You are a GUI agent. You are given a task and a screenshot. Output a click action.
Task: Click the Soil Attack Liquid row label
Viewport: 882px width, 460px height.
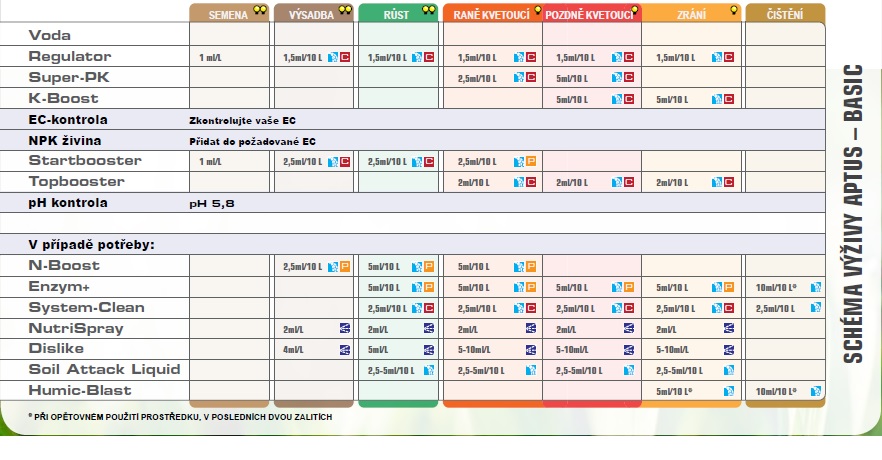(104, 369)
